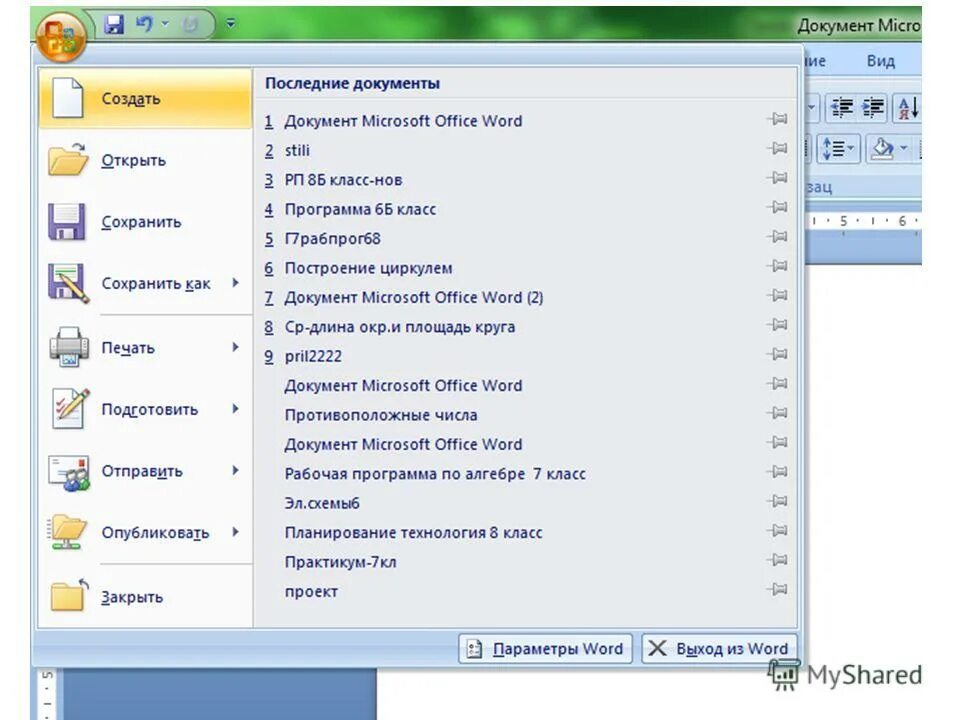The image size is (960, 720).
Task: Open recent document РП 8Б класс-нов
Action: coord(525,179)
